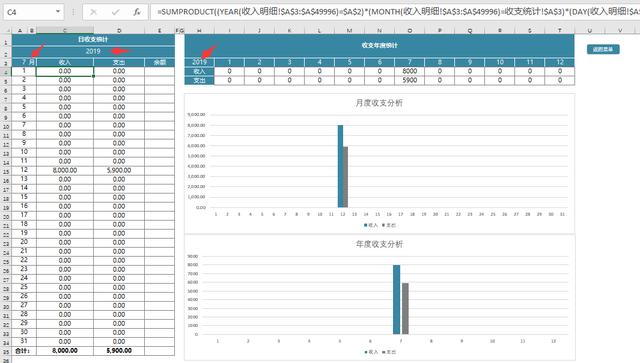Viewport: 640px width, 363px height.
Task: Click the 5,900.00 expense cell for day 12
Action: 119,170
